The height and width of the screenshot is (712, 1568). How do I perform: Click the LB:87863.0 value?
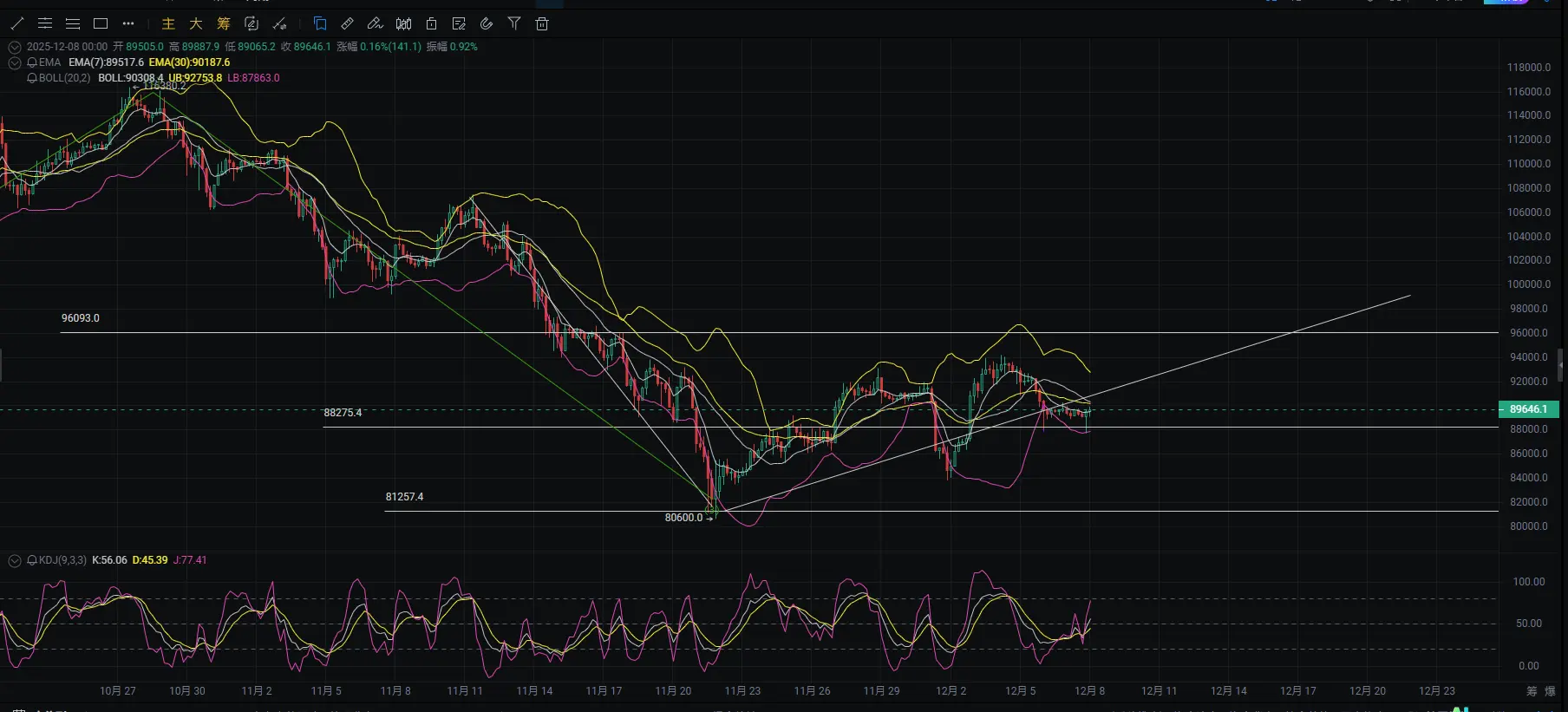pyautogui.click(x=253, y=78)
